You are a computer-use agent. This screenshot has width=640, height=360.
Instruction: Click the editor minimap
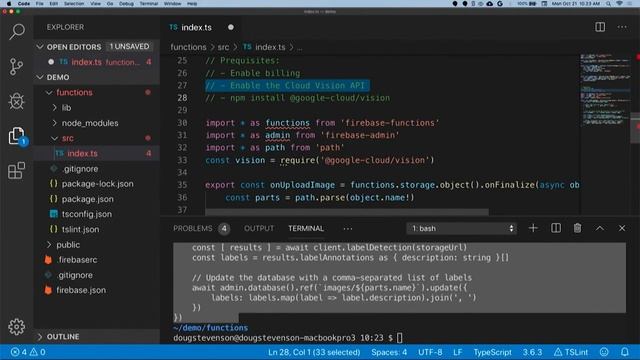606,90
